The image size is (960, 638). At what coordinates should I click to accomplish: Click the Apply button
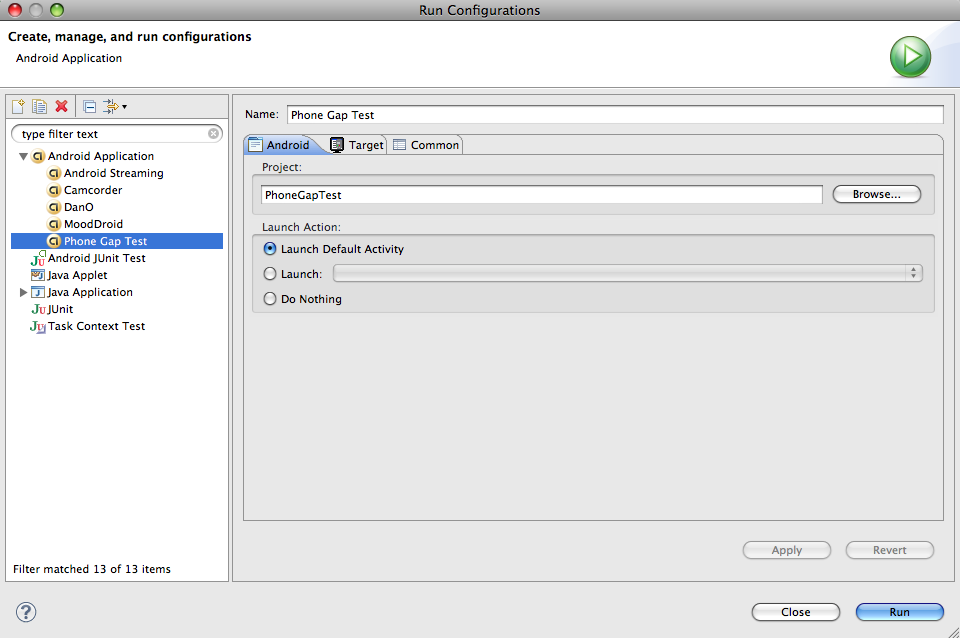(787, 550)
